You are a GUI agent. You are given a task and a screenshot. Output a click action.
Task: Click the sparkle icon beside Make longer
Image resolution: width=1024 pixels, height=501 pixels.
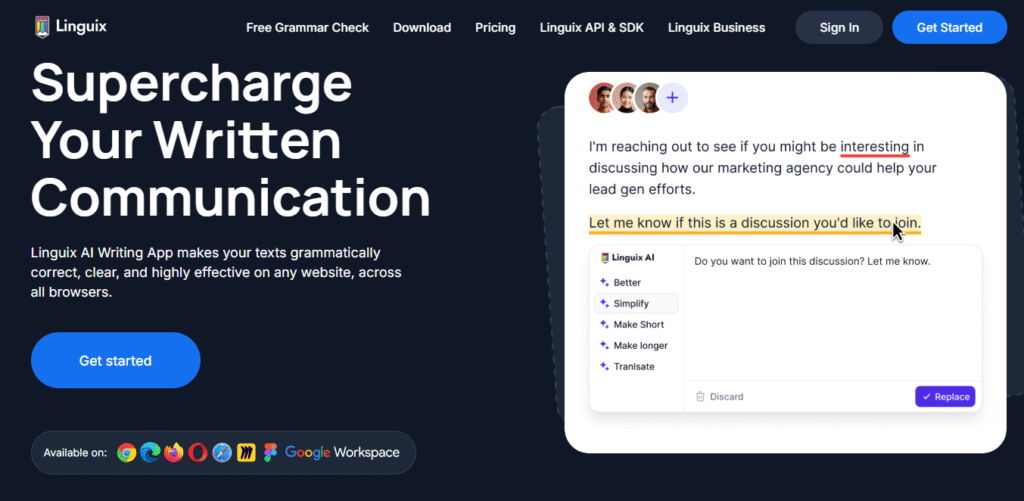tap(604, 346)
